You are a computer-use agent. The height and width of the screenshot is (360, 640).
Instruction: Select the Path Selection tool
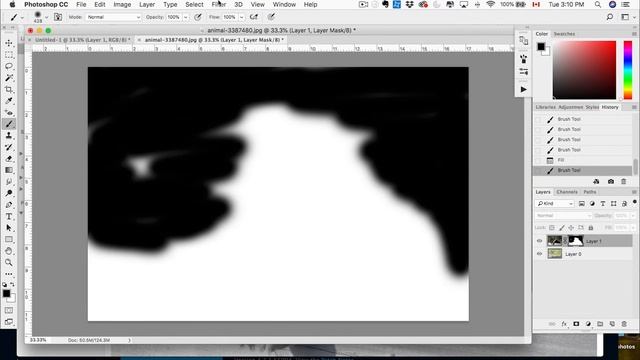9,228
